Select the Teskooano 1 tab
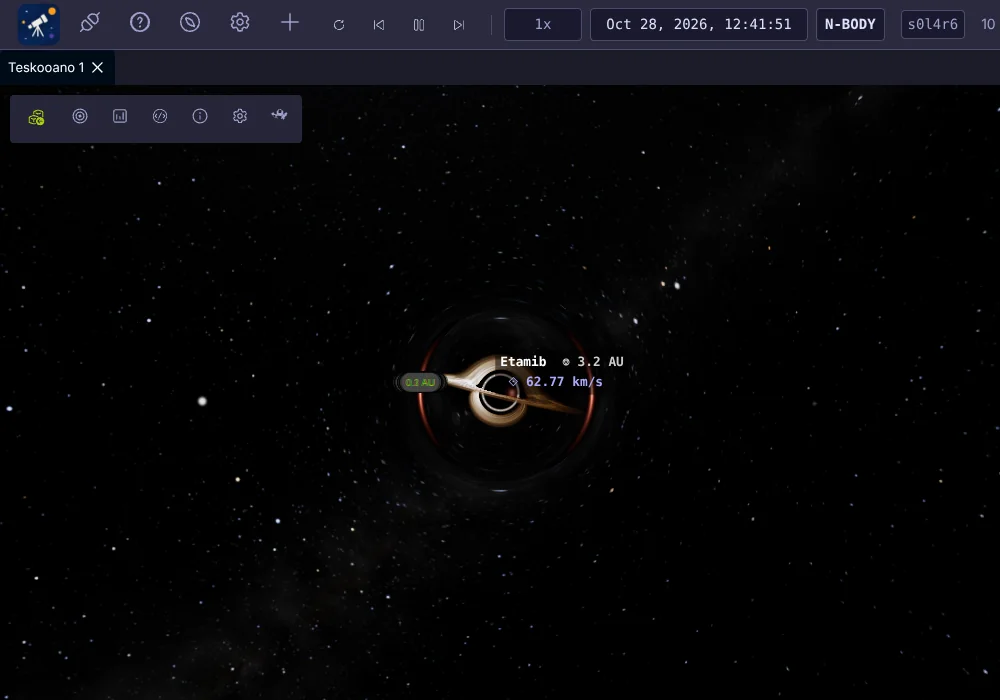The height and width of the screenshot is (700, 1000). [46, 68]
